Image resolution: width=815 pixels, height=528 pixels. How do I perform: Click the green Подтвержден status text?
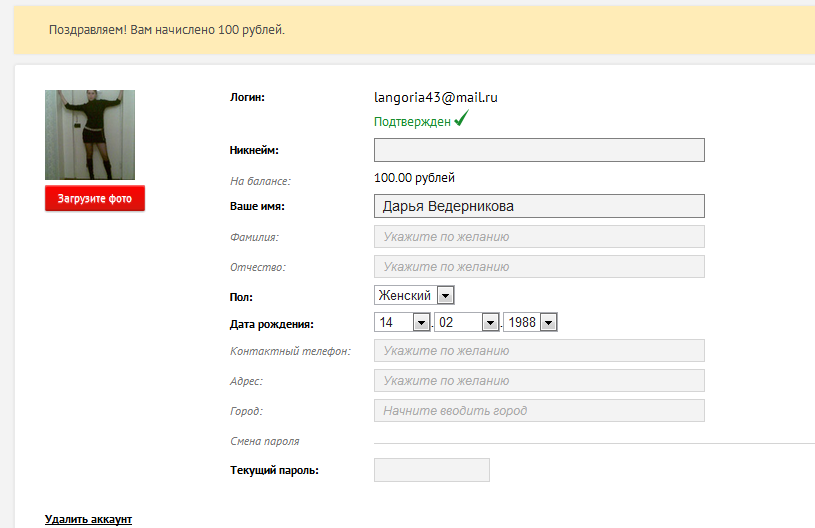(412, 122)
